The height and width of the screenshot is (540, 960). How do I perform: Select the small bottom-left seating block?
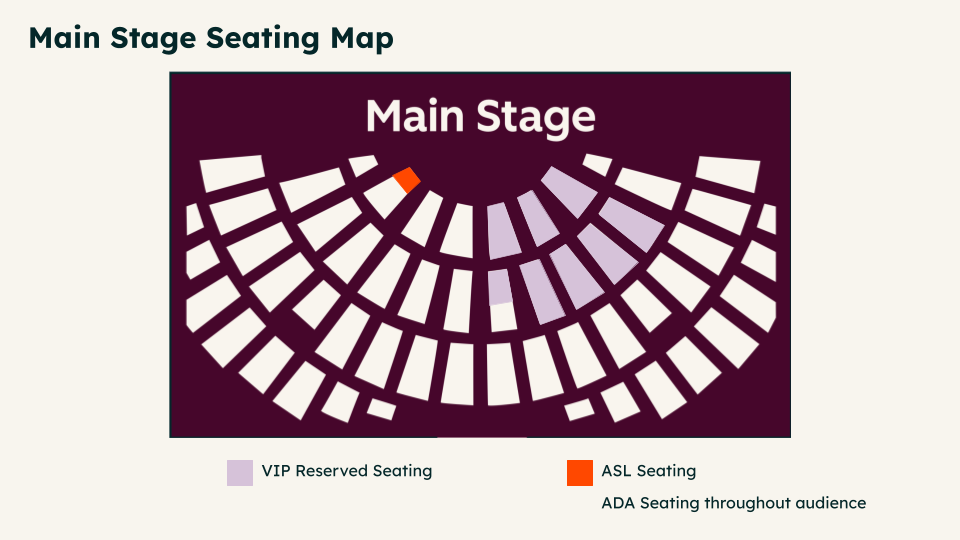point(381,409)
